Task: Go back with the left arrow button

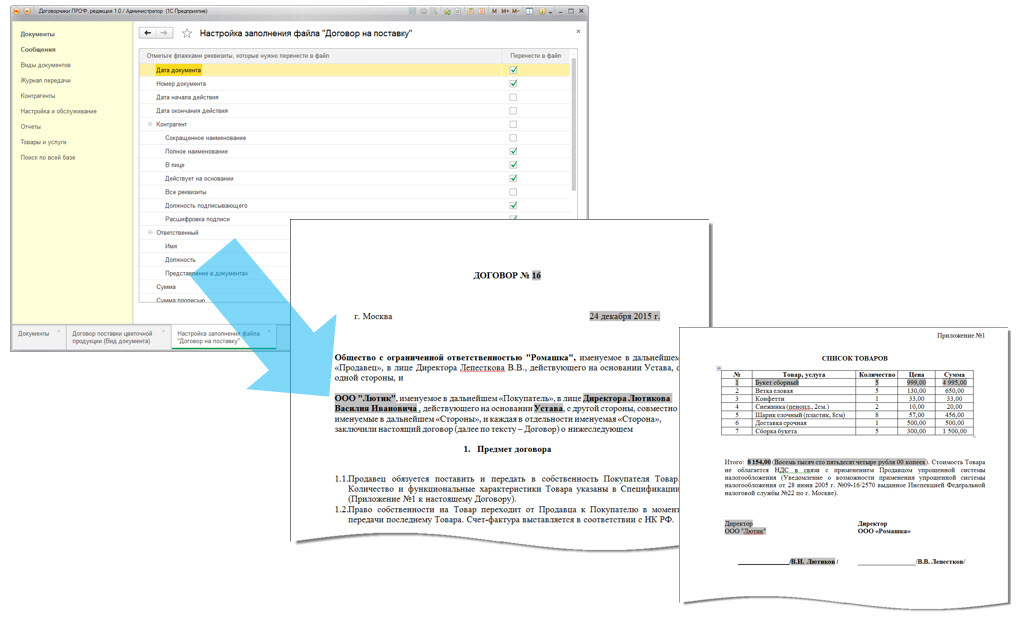Action: pyautogui.click(x=148, y=33)
